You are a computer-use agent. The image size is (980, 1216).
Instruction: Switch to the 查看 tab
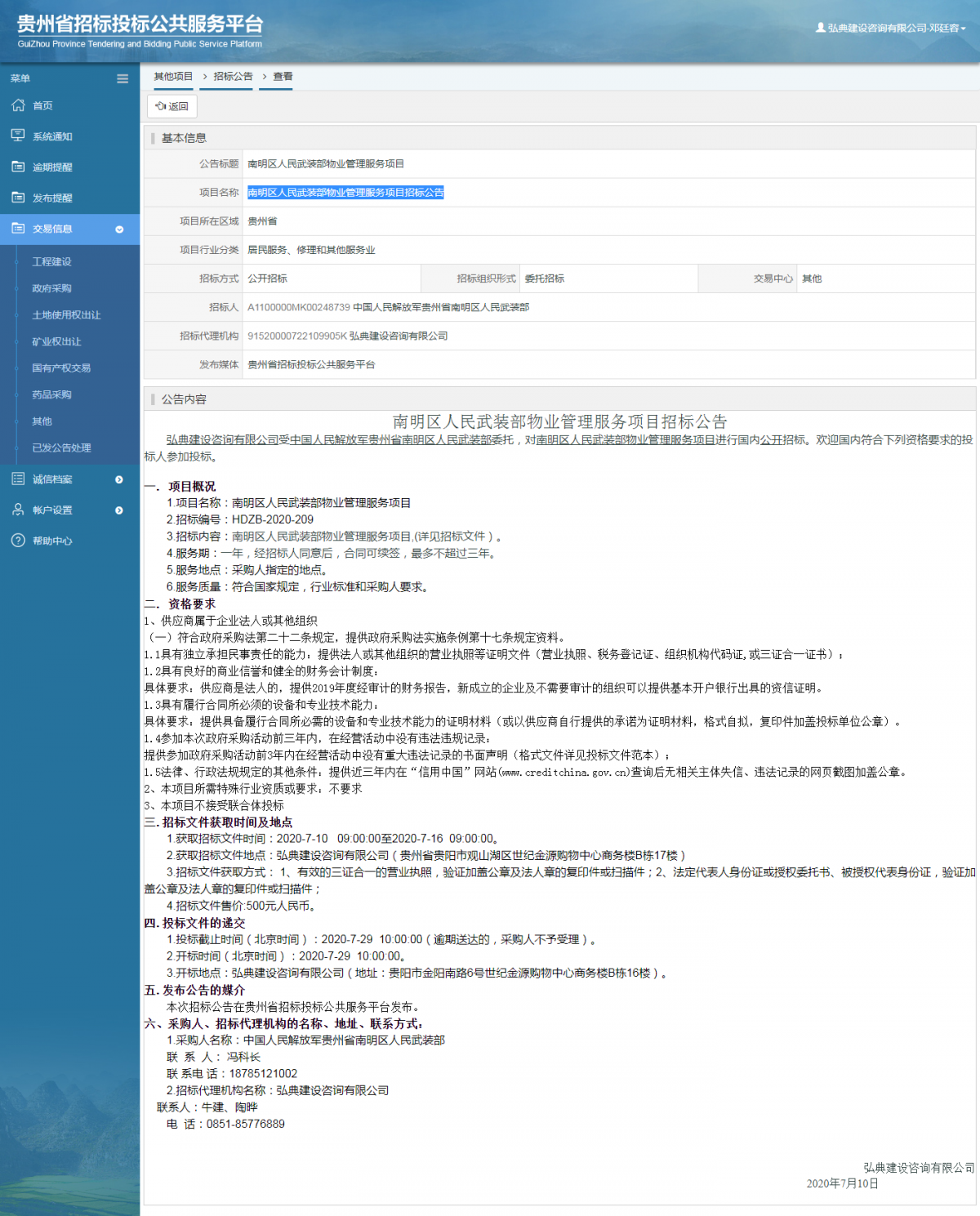click(283, 76)
